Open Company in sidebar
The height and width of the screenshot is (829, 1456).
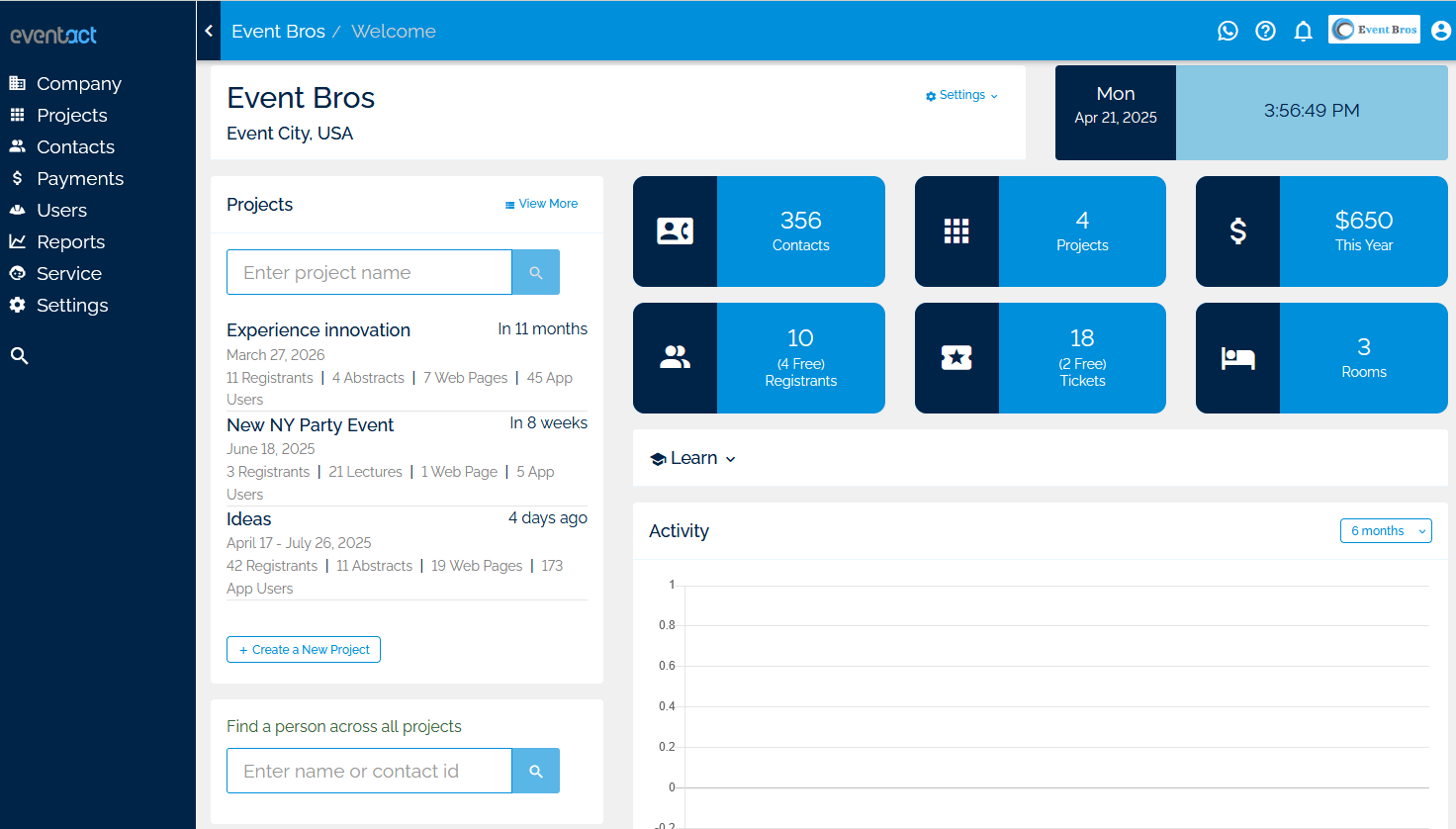(x=79, y=84)
